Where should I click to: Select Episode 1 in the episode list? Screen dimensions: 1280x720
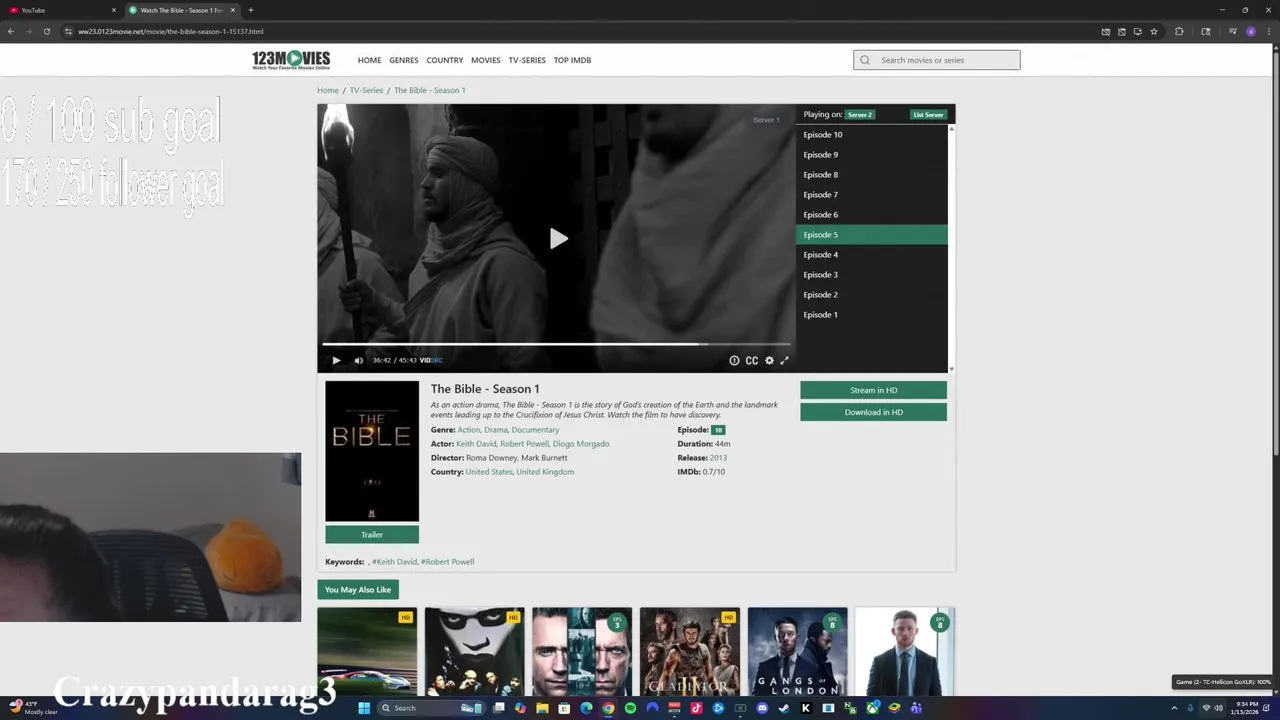point(871,315)
